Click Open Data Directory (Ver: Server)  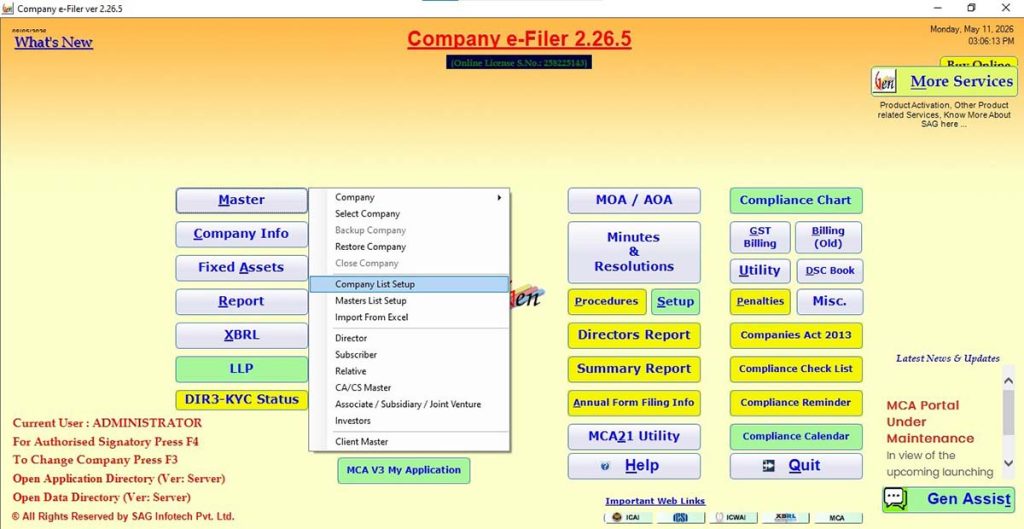pos(101,498)
